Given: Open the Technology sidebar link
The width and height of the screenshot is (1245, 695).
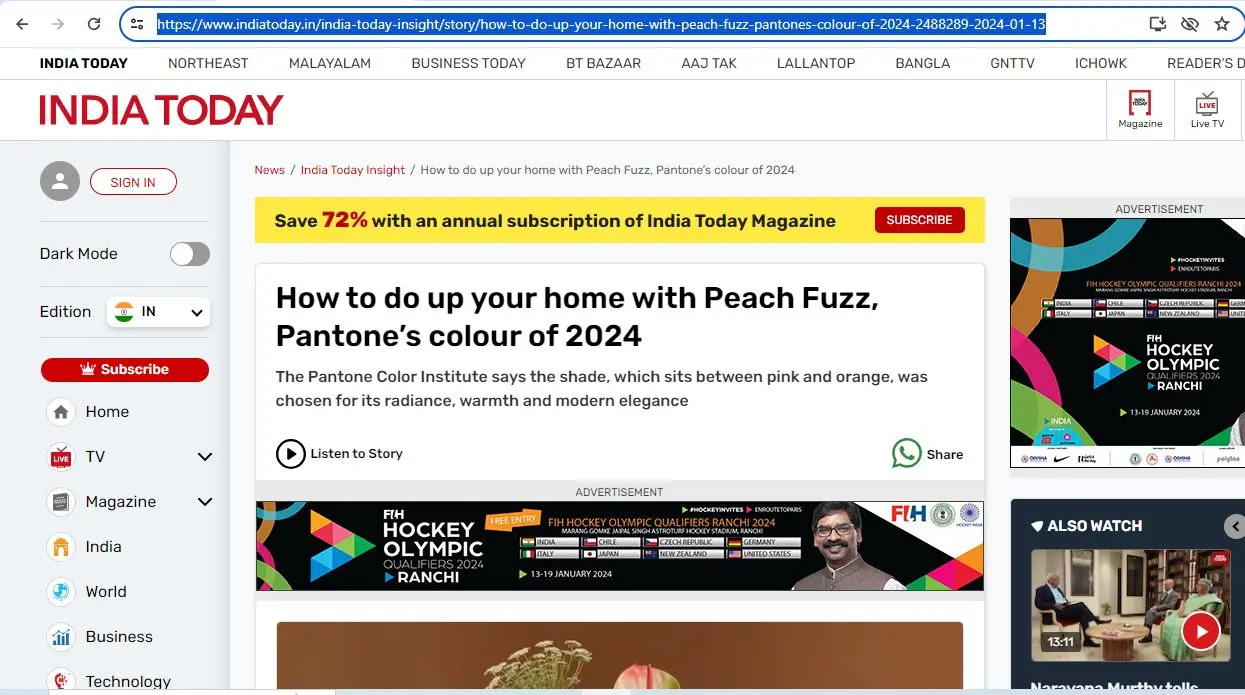Looking at the screenshot, I should (x=128, y=682).
